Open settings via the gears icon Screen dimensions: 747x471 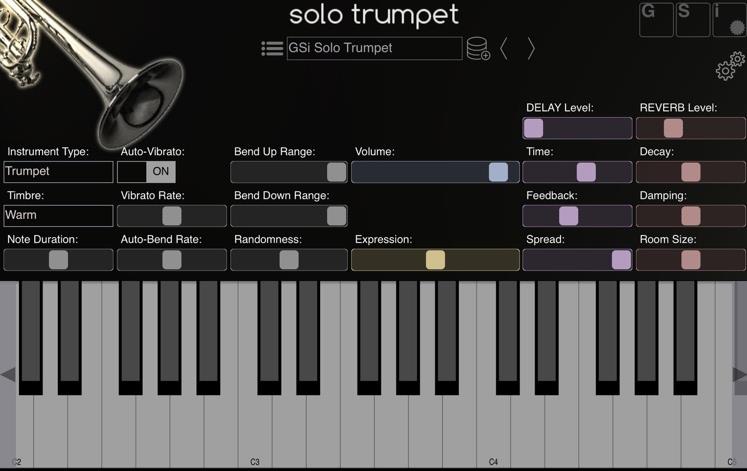point(730,66)
